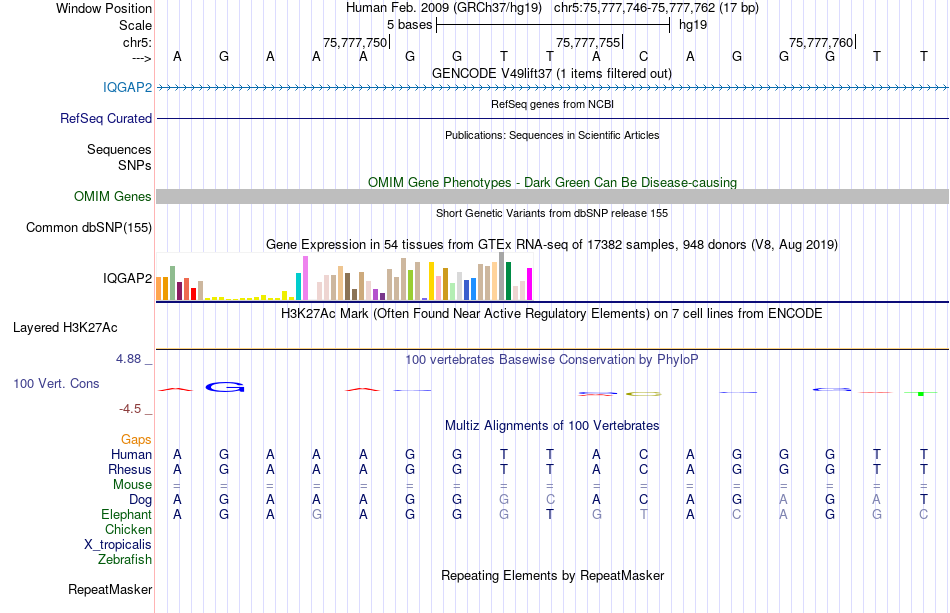Click the chr5: ruler label
This screenshot has height=613, width=950.
(x=138, y=42)
